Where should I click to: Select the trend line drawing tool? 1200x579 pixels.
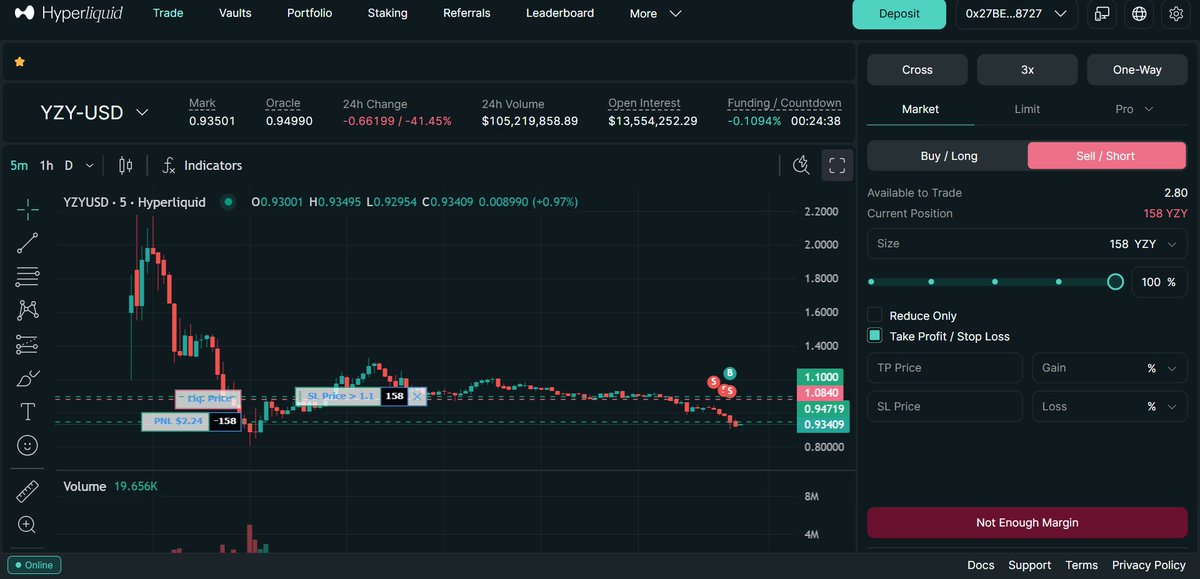pos(27,243)
